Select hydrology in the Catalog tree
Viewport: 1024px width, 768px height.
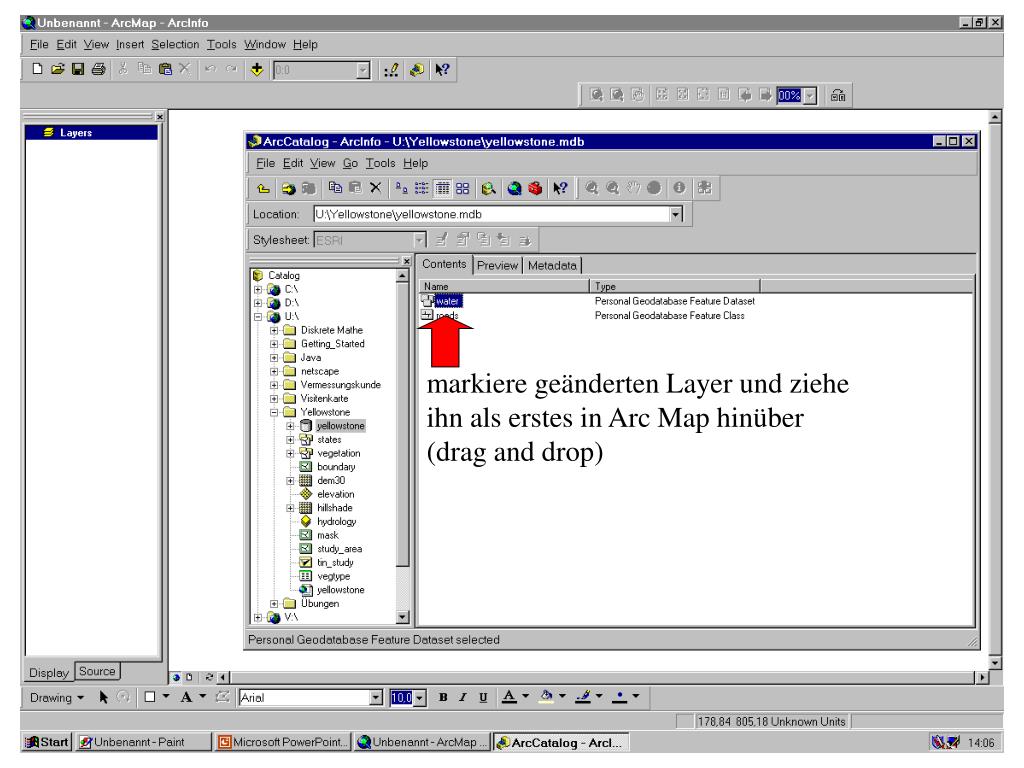click(336, 521)
